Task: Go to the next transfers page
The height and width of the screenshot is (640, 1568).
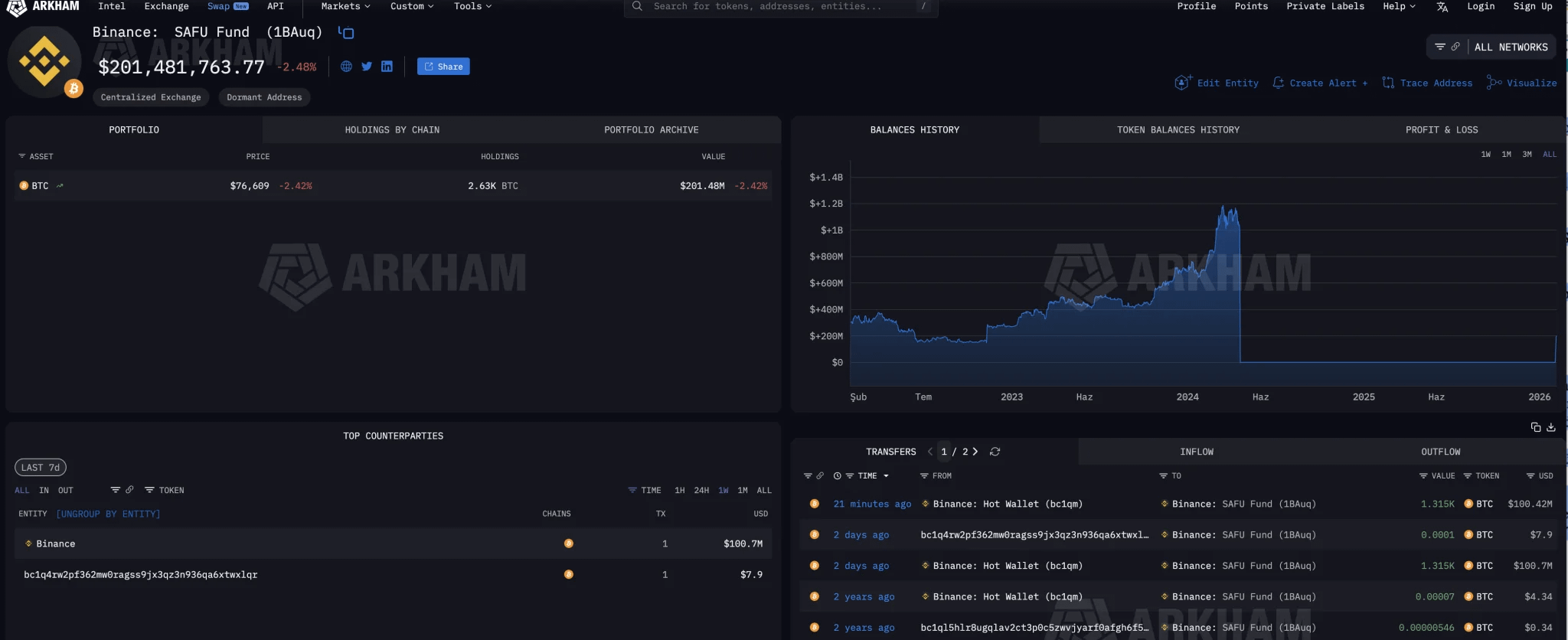Action: 975,452
